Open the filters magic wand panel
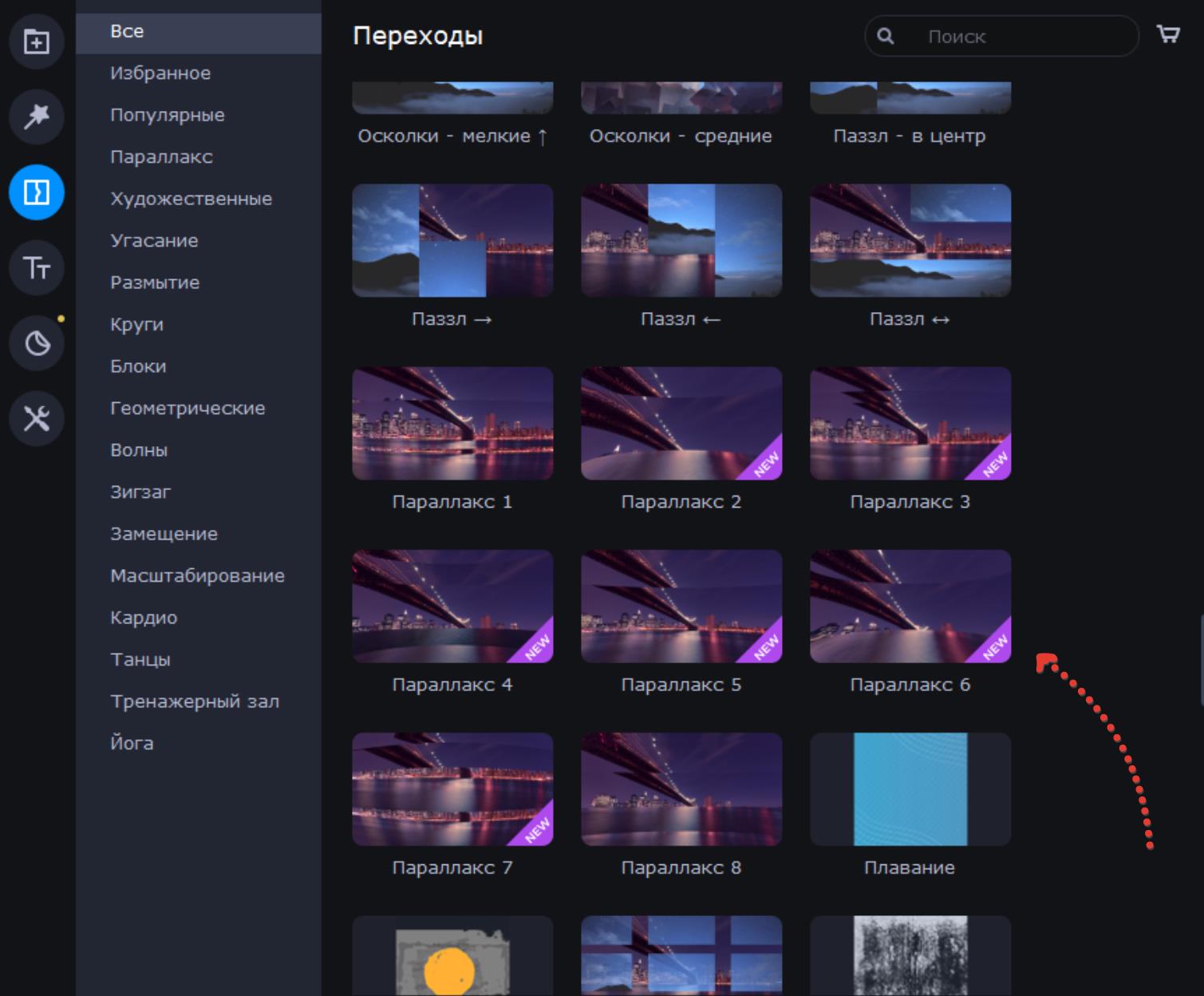The image size is (1204, 996). [x=37, y=117]
